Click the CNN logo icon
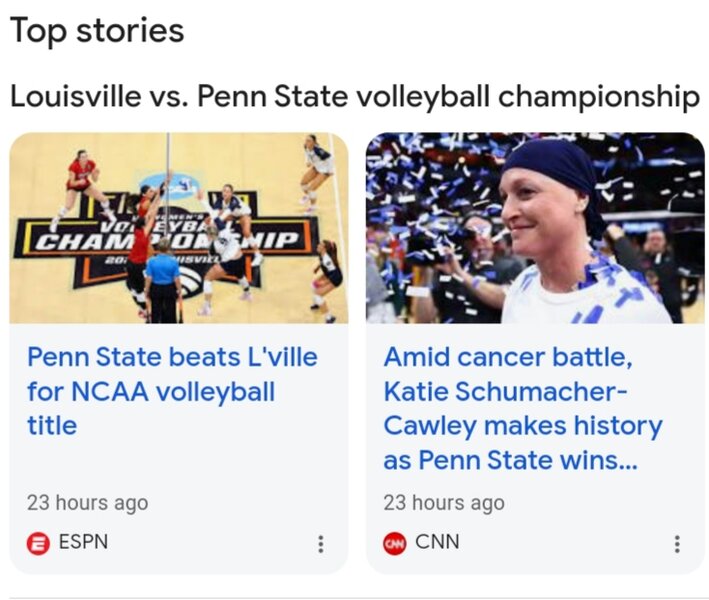Viewport: 709px width, 600px height. coord(394,543)
